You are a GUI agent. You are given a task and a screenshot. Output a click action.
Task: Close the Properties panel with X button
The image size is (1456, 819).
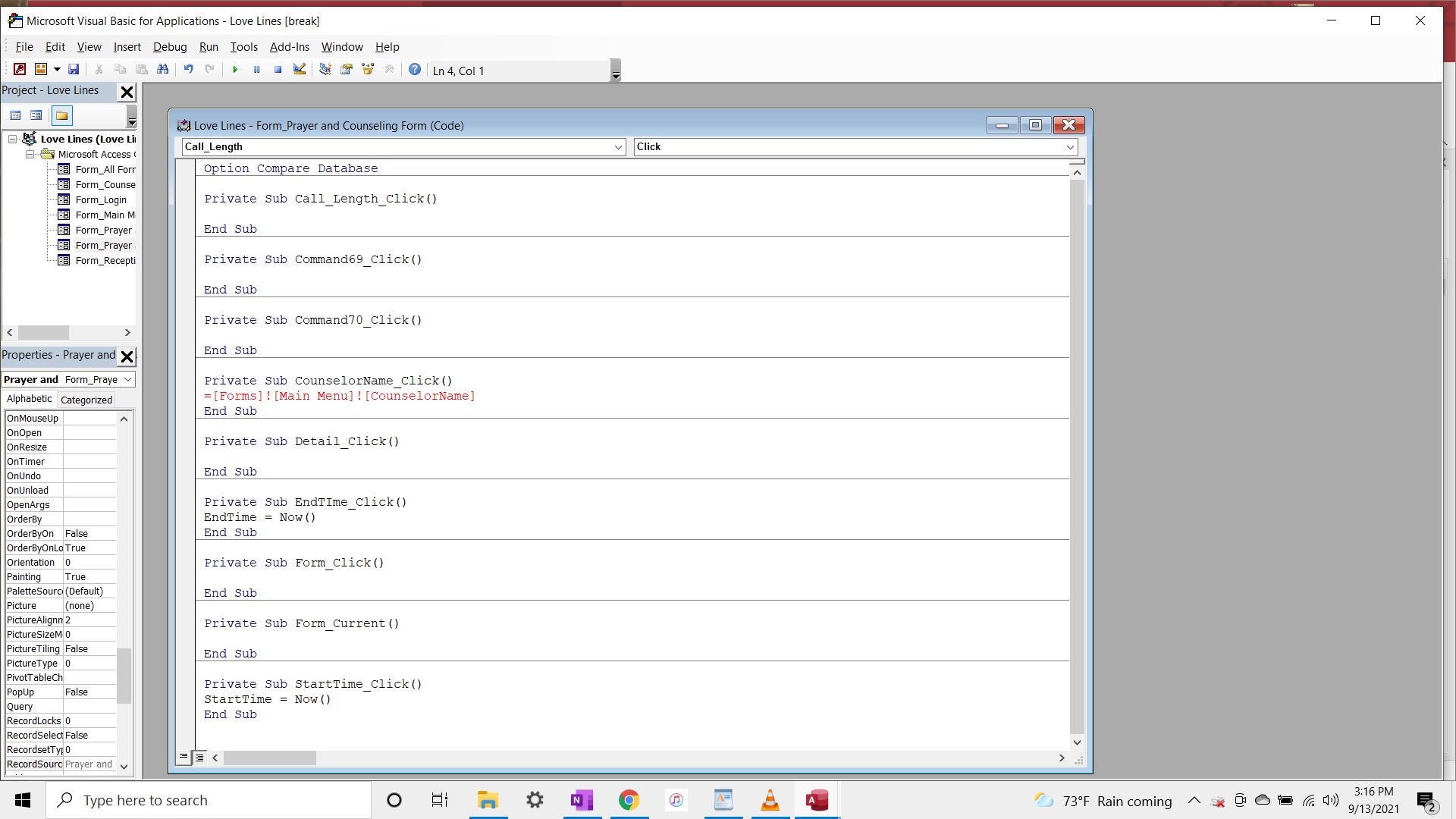(127, 356)
